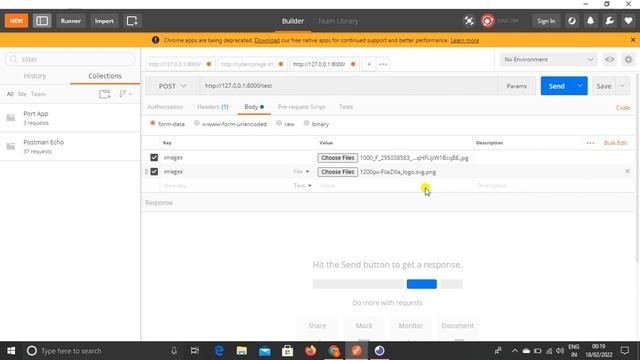Image resolution: width=640 pixels, height=360 pixels.
Task: Click the request URL input field
Action: tap(349, 86)
